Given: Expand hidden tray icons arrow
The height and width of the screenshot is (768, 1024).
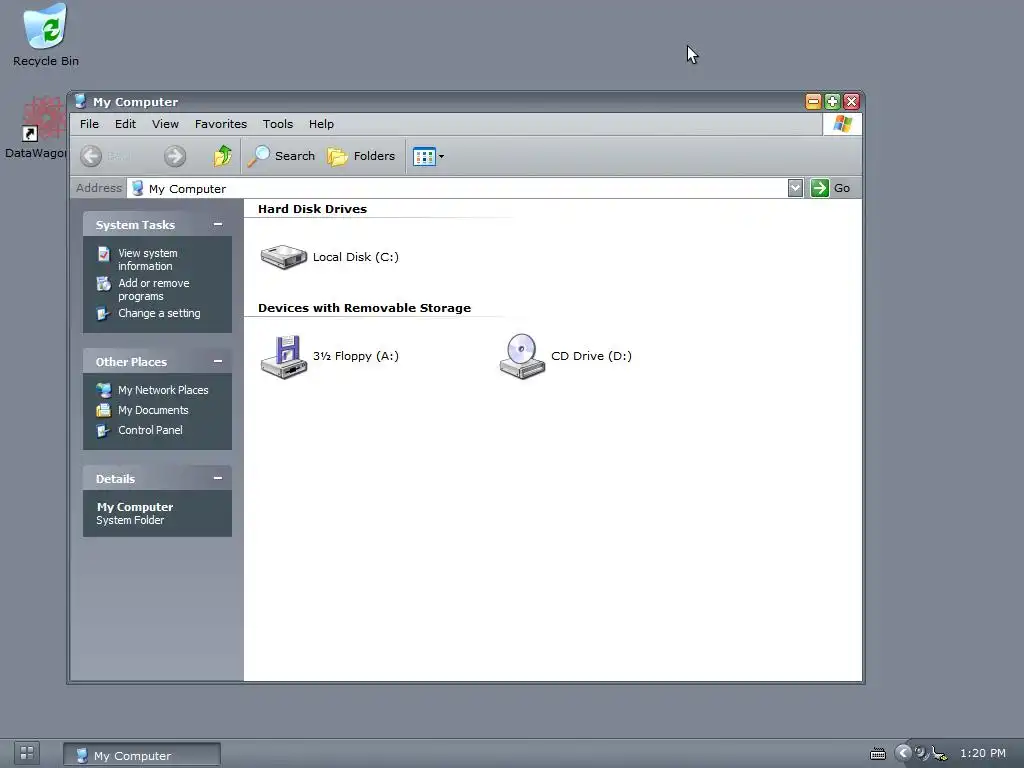Looking at the screenshot, I should [x=903, y=753].
